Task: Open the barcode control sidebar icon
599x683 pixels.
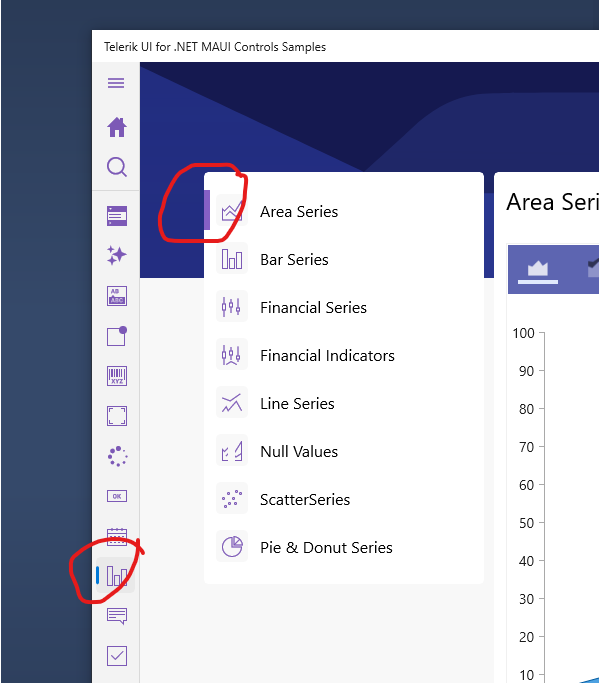Action: click(117, 376)
